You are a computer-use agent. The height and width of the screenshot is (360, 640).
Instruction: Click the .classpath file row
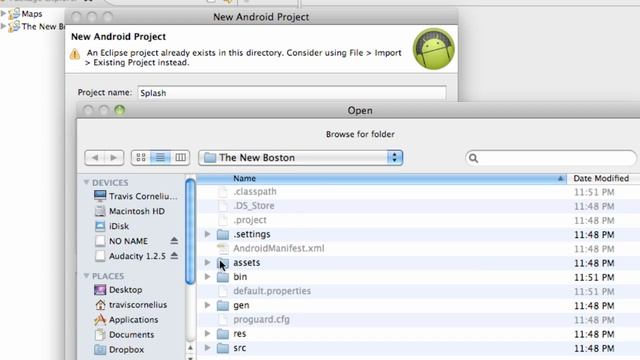[x=418, y=191]
